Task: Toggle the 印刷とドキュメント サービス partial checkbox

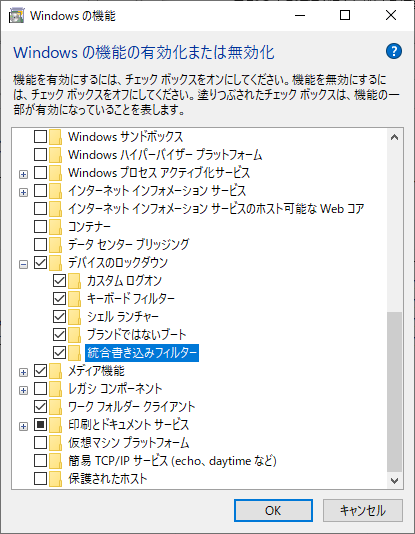Action: (41, 425)
